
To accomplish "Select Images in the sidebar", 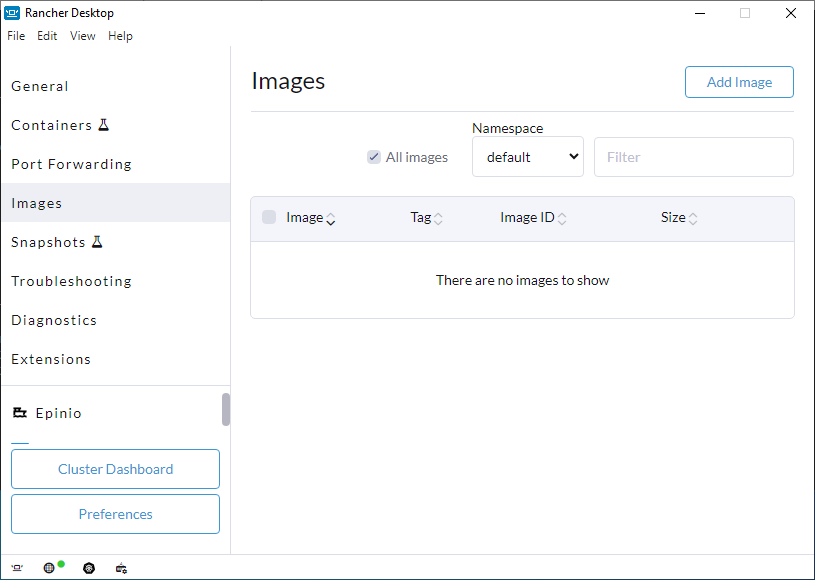I will (x=115, y=203).
